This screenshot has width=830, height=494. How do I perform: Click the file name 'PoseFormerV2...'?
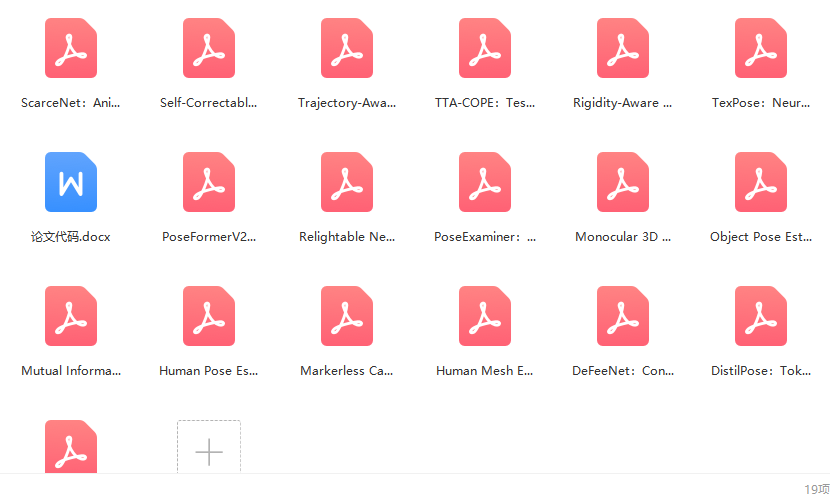pos(209,237)
